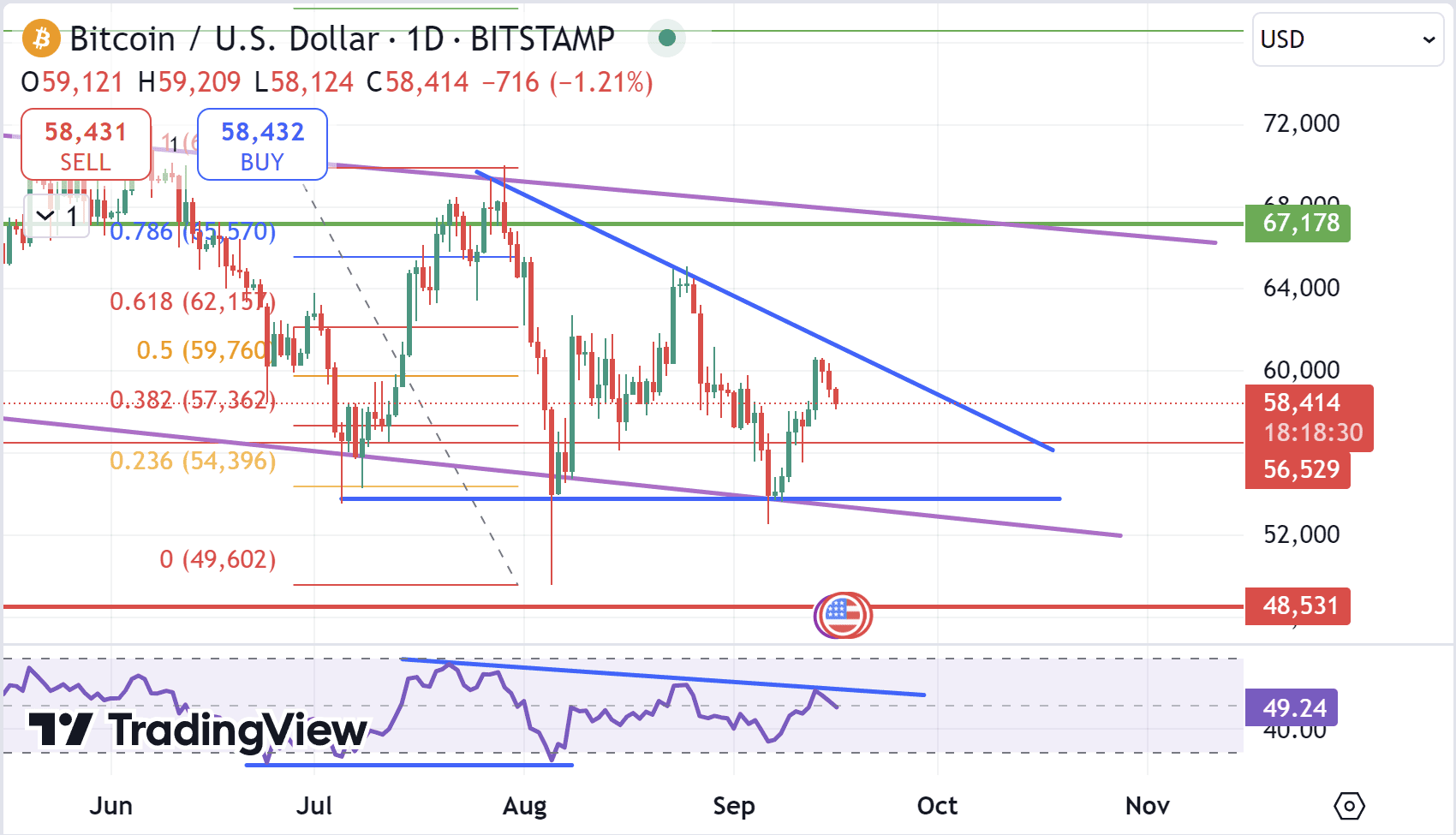Click the 49.24 RSI value label
The image size is (1456, 835).
(1291, 708)
